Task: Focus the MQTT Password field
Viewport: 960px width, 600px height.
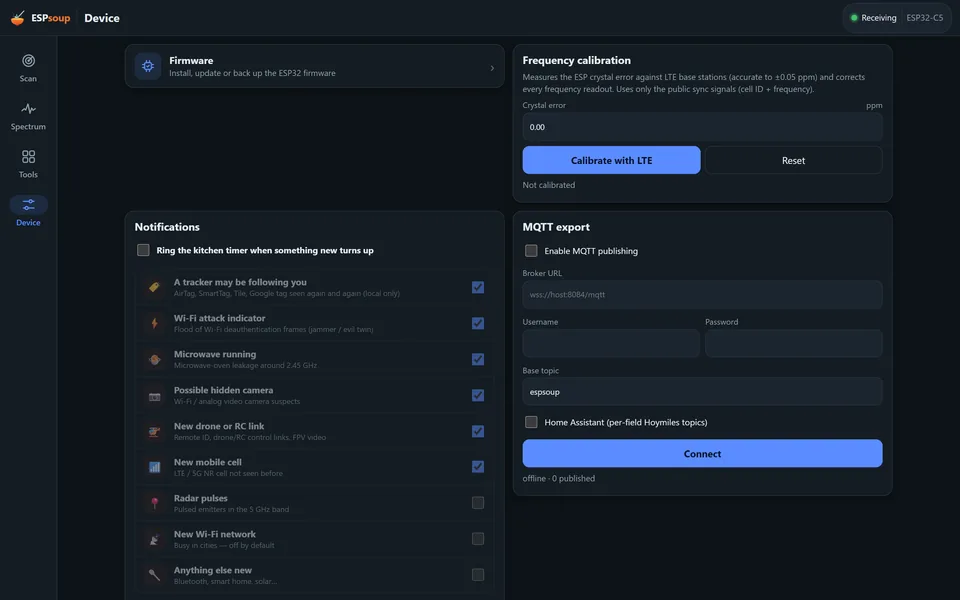Action: (793, 343)
